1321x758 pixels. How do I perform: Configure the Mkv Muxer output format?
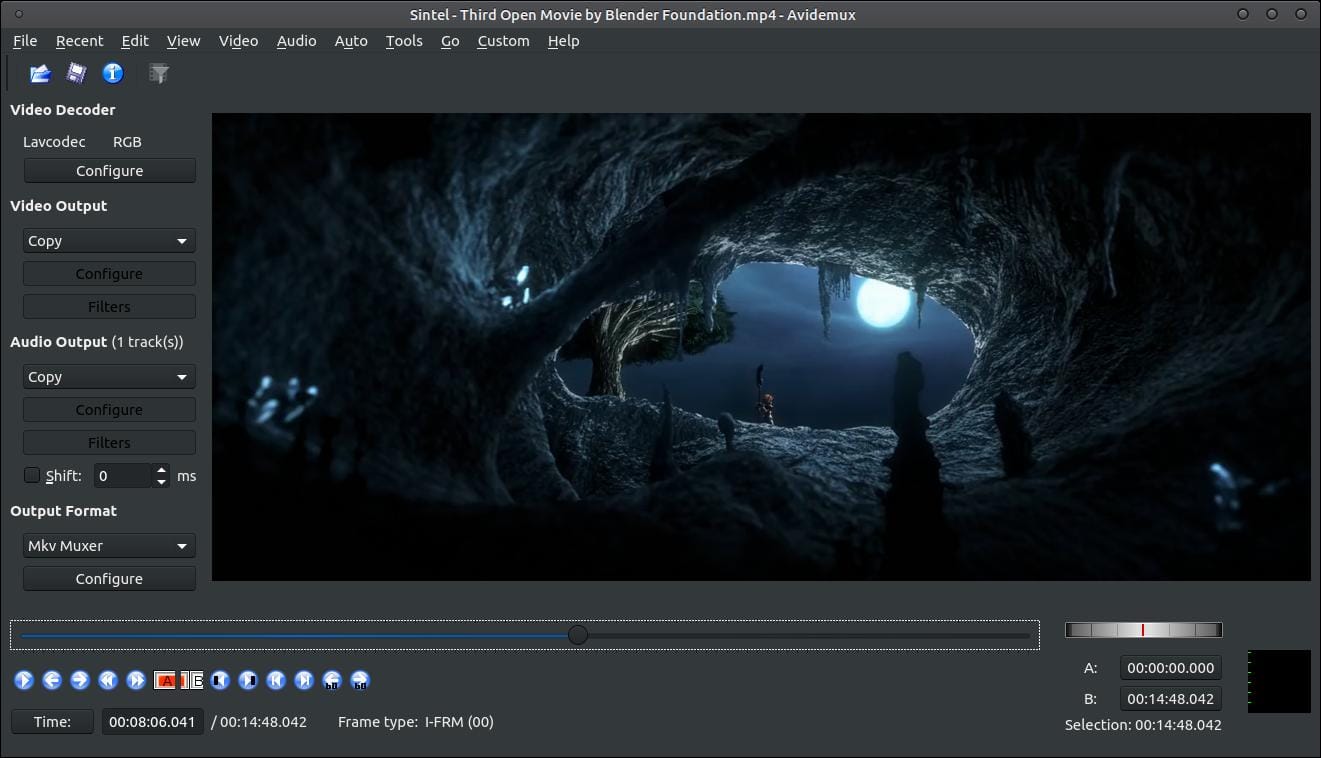coord(108,578)
